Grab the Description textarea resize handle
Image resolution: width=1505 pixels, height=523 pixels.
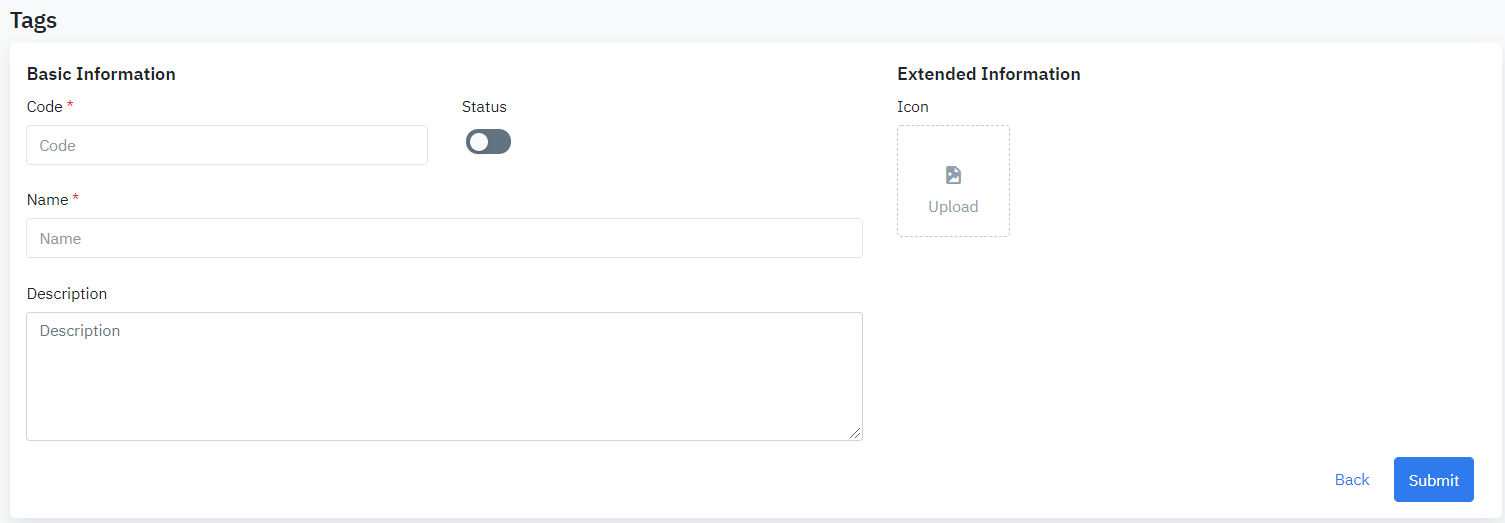(x=855, y=433)
